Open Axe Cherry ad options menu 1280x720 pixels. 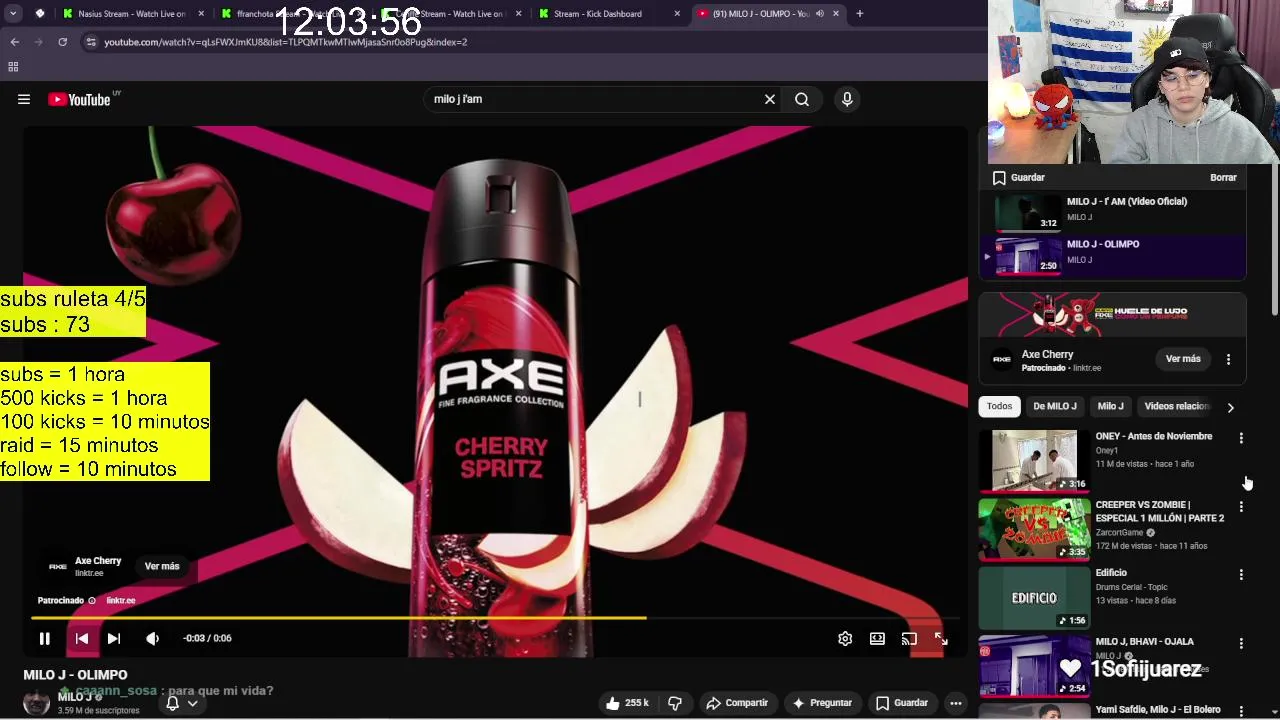pyautogui.click(x=1228, y=359)
